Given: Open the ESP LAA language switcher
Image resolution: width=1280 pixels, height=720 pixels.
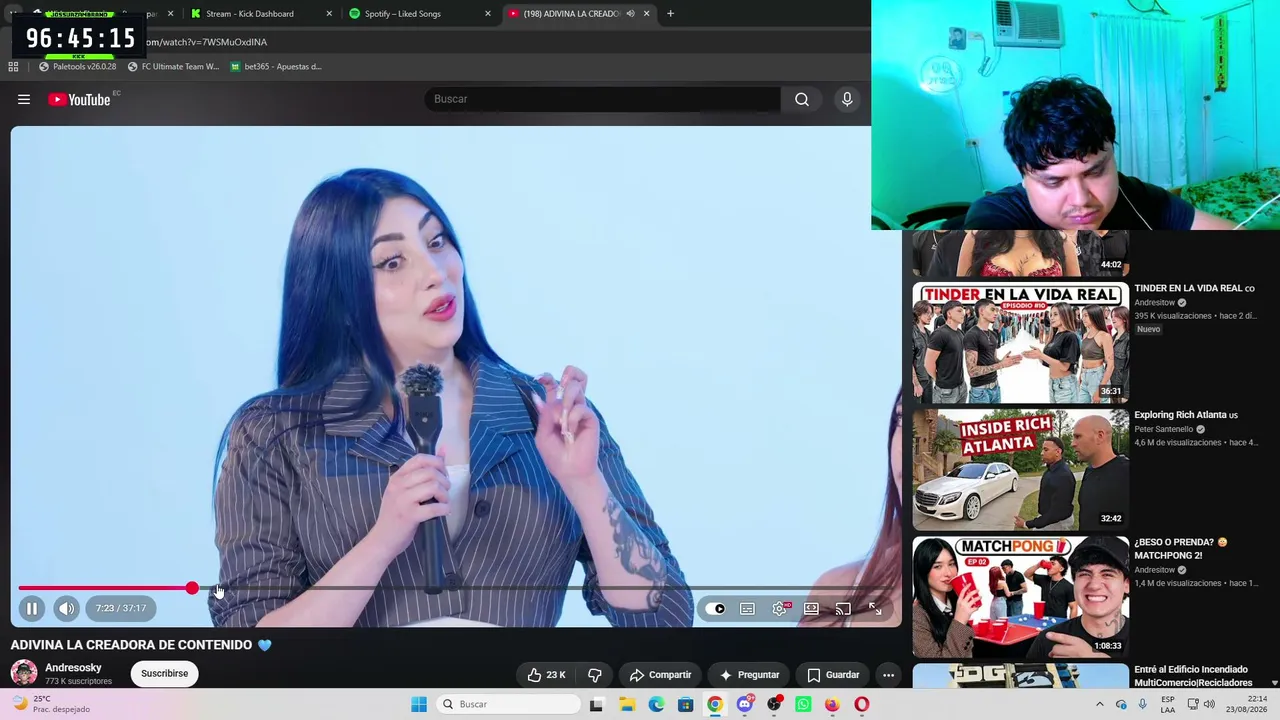Looking at the screenshot, I should pyautogui.click(x=1168, y=704).
